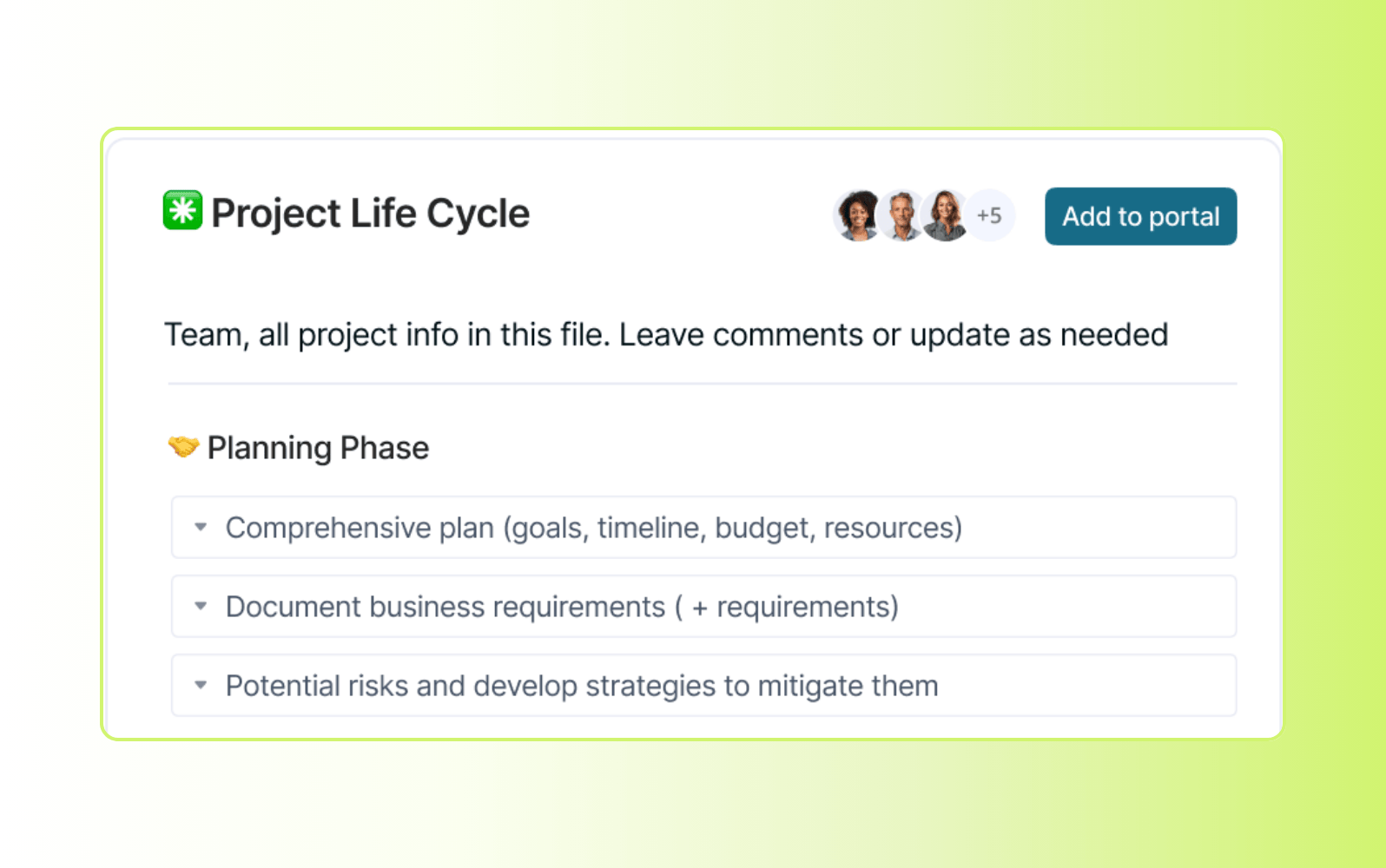Collapse the Comprehensive plan disclosure triangle

point(201,527)
